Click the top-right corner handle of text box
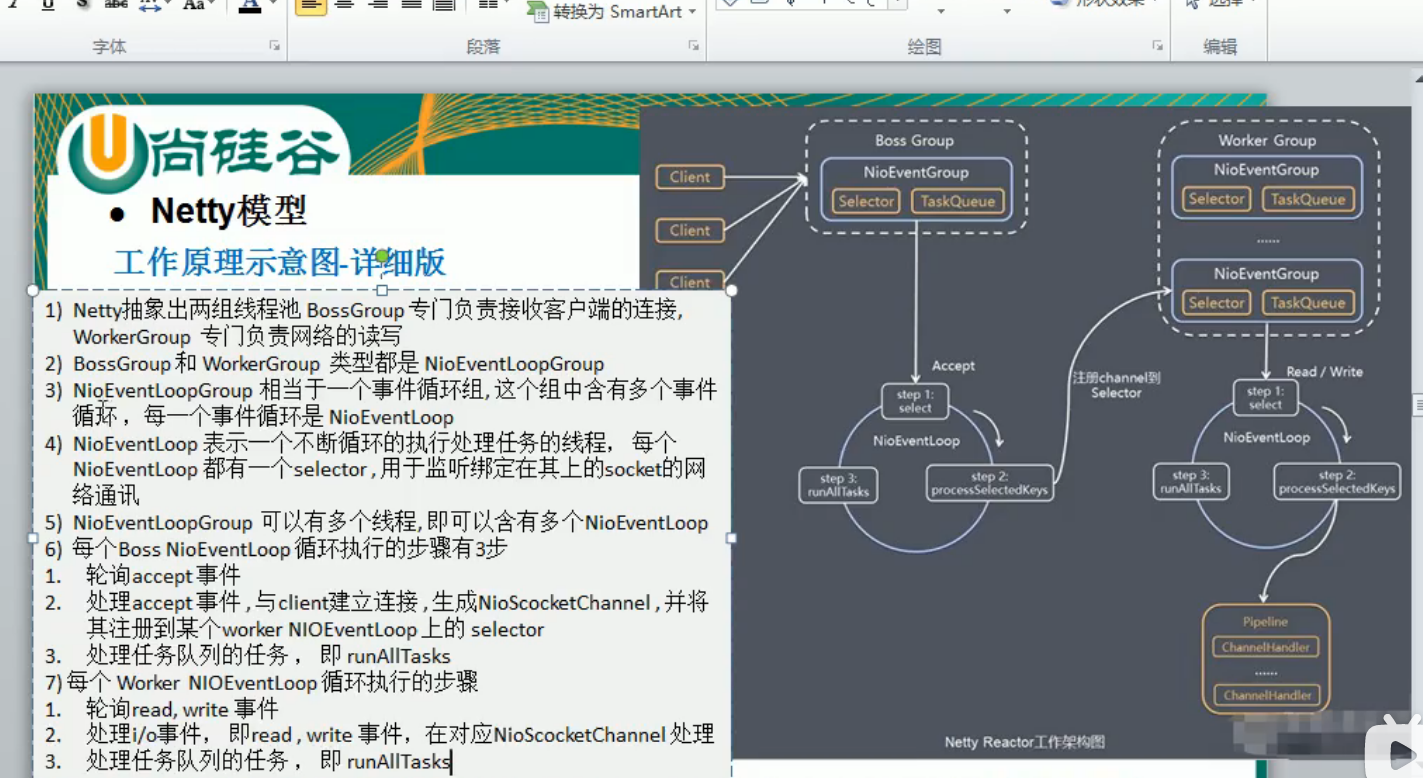Screen dimensions: 1423x778 tap(731, 290)
